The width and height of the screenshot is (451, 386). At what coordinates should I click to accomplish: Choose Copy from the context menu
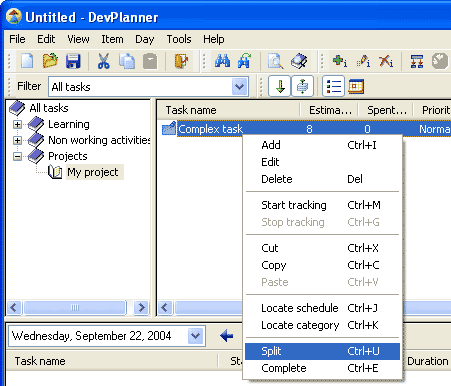pyautogui.click(x=322, y=265)
